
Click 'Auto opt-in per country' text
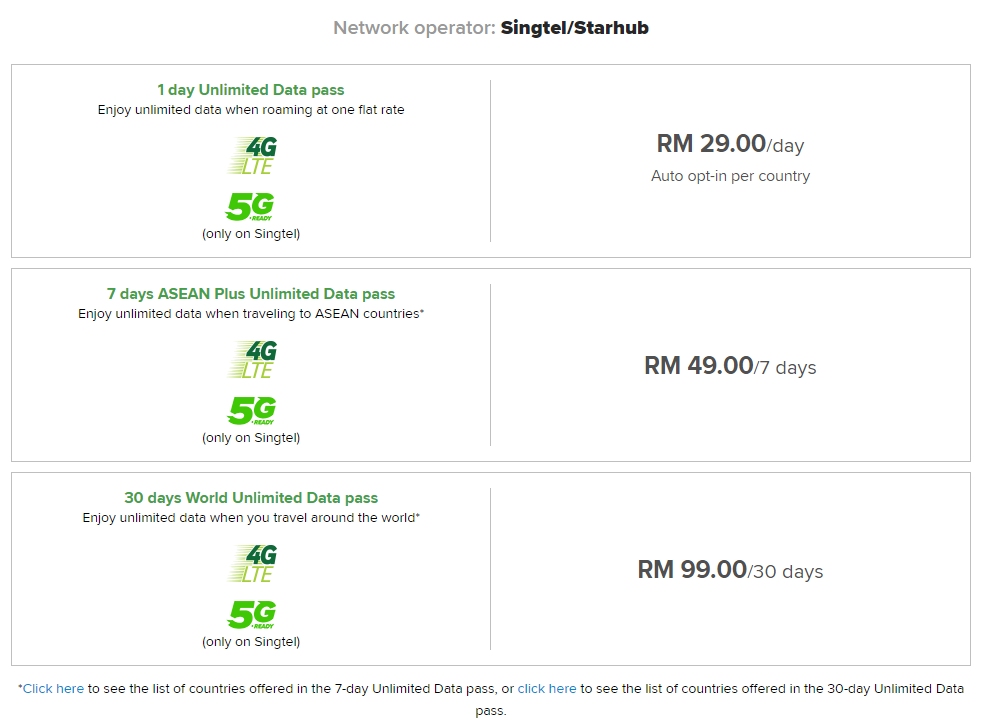click(x=730, y=176)
